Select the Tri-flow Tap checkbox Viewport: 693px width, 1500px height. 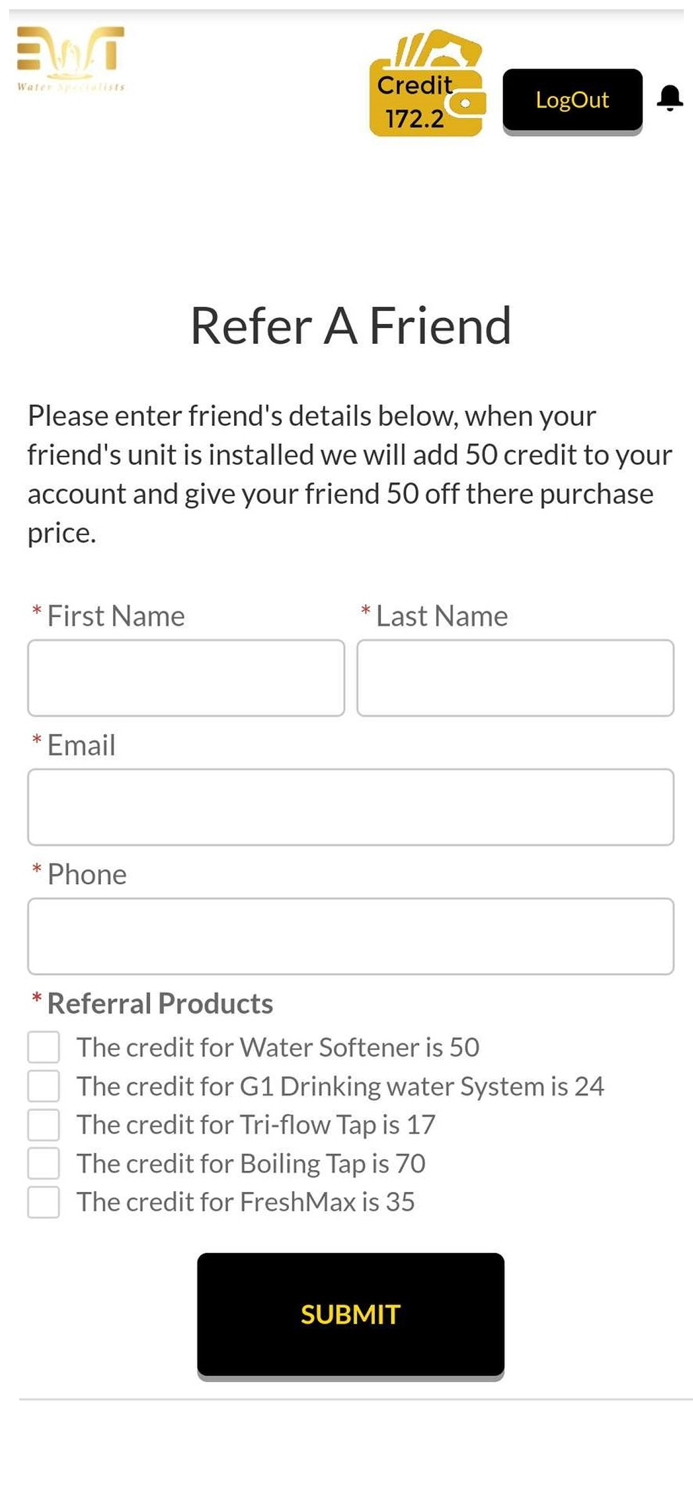click(x=43, y=1124)
